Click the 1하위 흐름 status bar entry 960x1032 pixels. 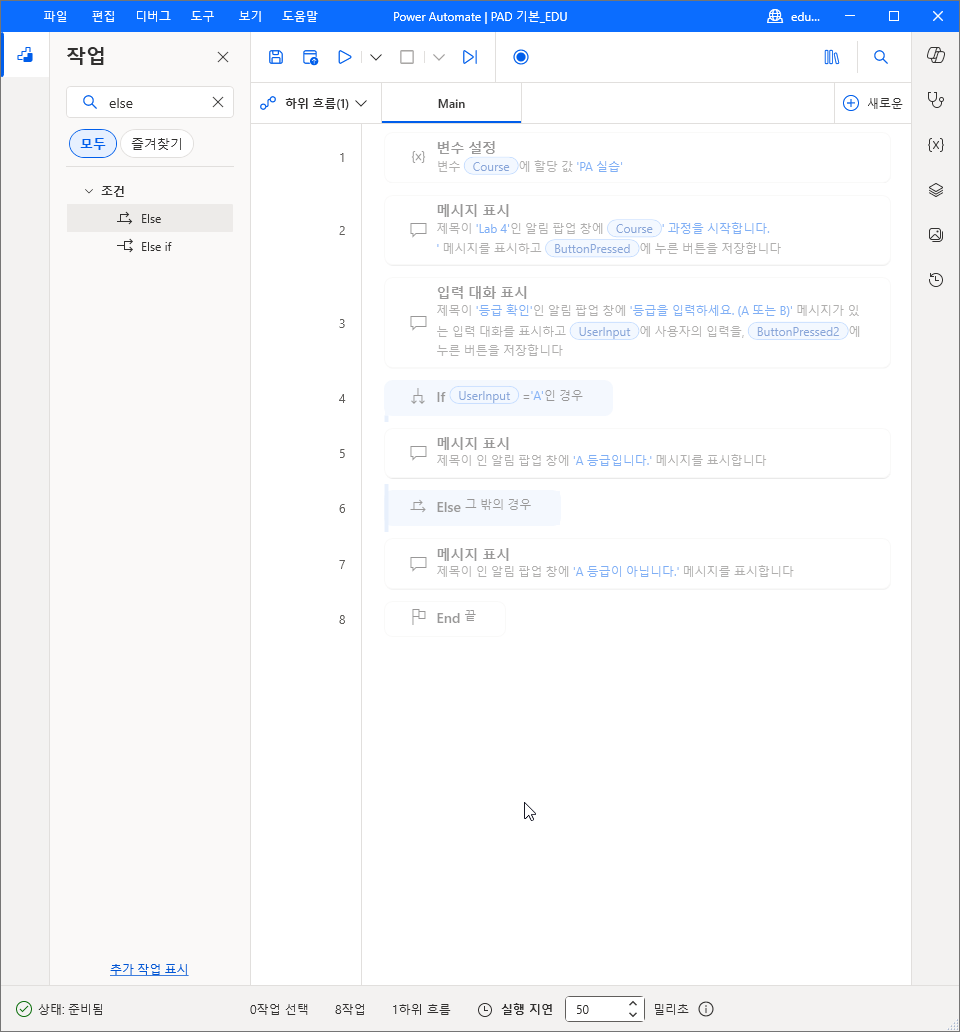point(421,1009)
